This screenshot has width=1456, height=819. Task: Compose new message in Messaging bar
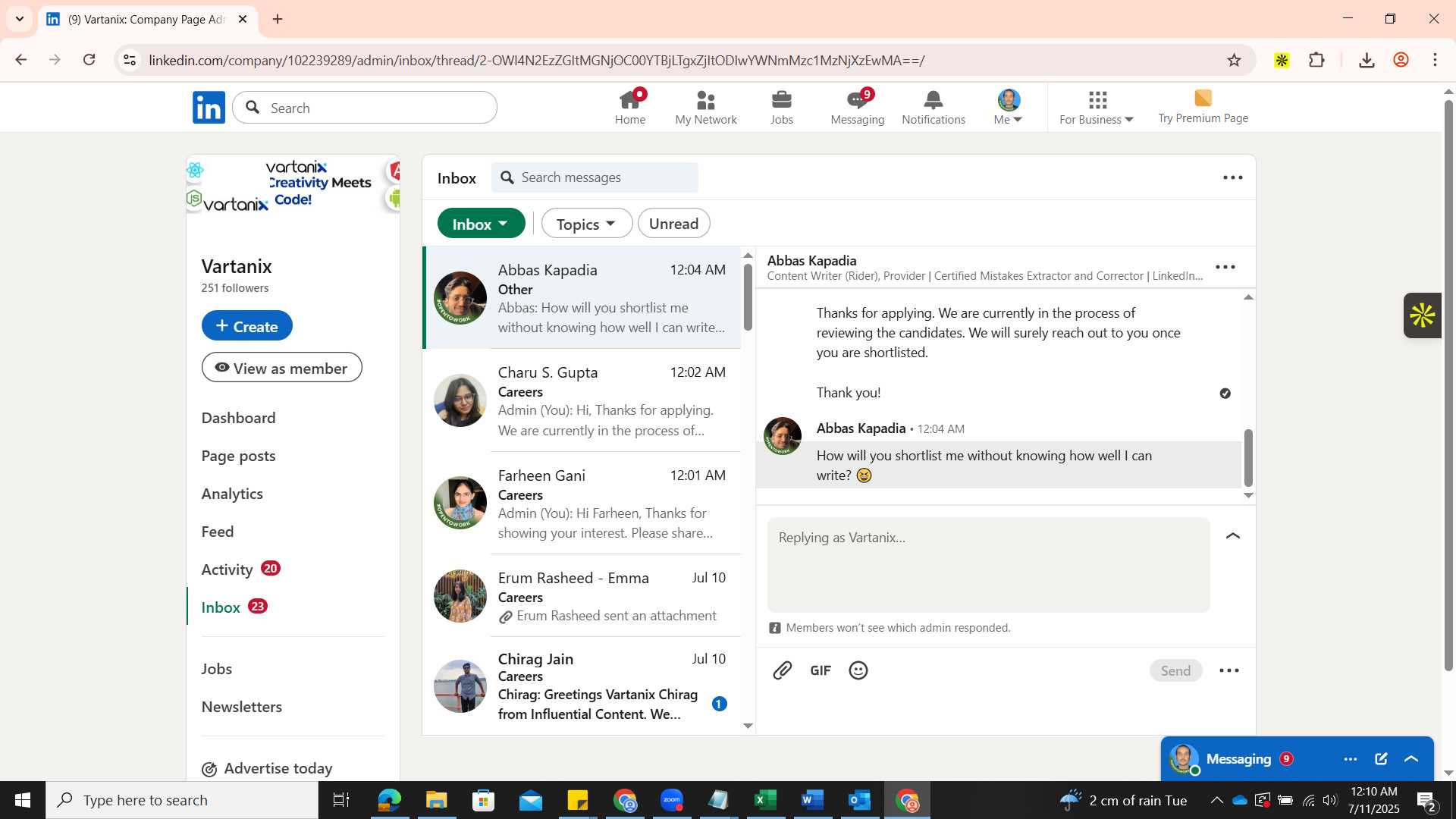[x=1381, y=759]
